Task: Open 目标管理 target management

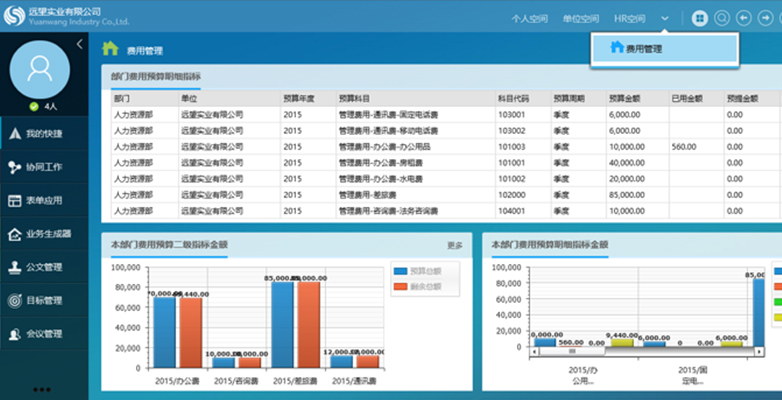Action: [x=42, y=300]
